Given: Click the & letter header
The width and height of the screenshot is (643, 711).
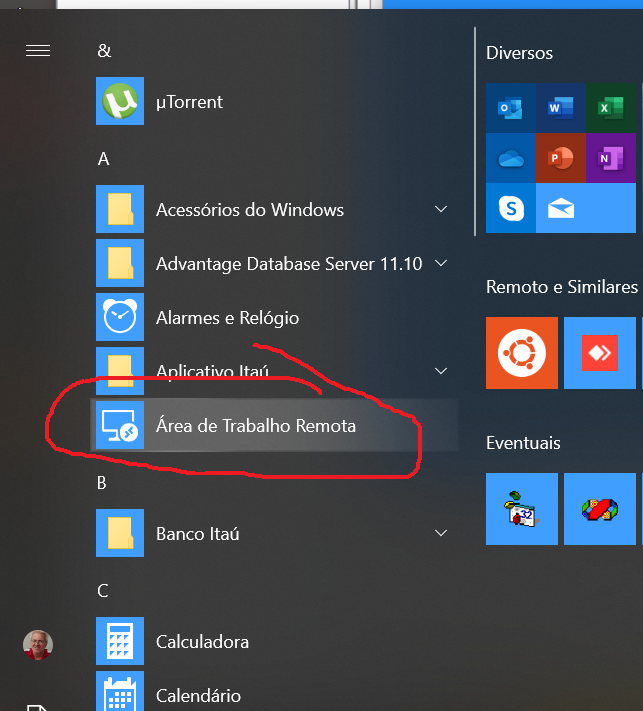Looking at the screenshot, I should point(104,51).
